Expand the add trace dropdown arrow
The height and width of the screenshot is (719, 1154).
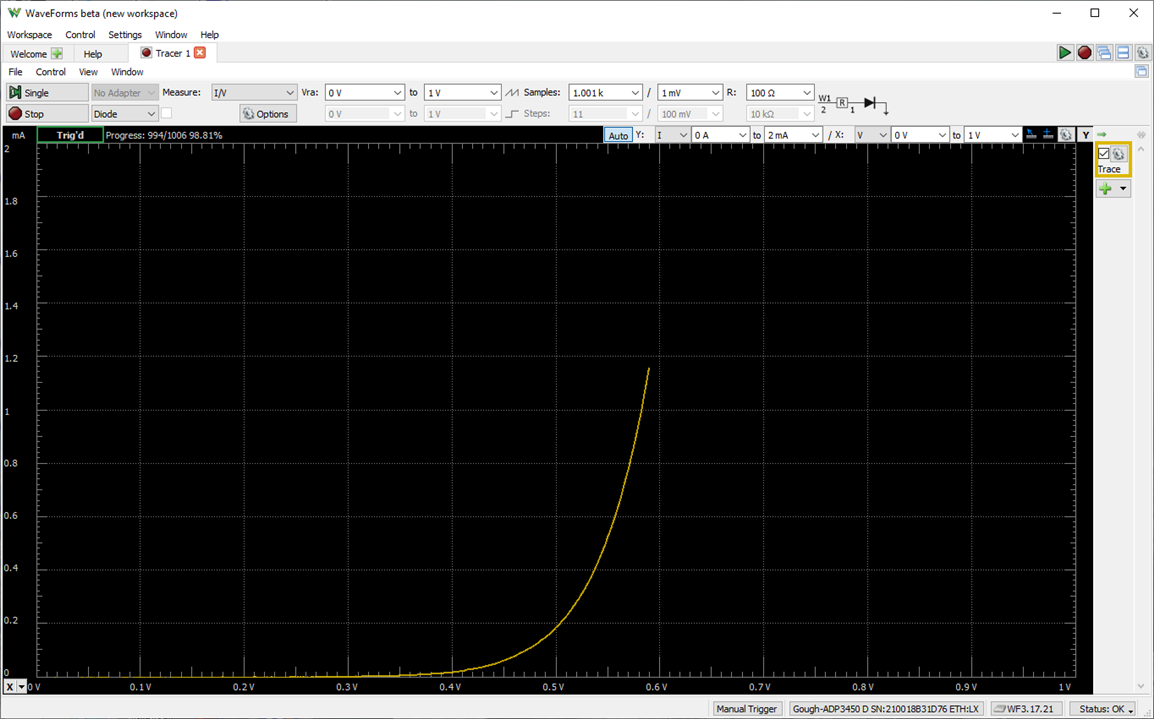pyautogui.click(x=1123, y=189)
